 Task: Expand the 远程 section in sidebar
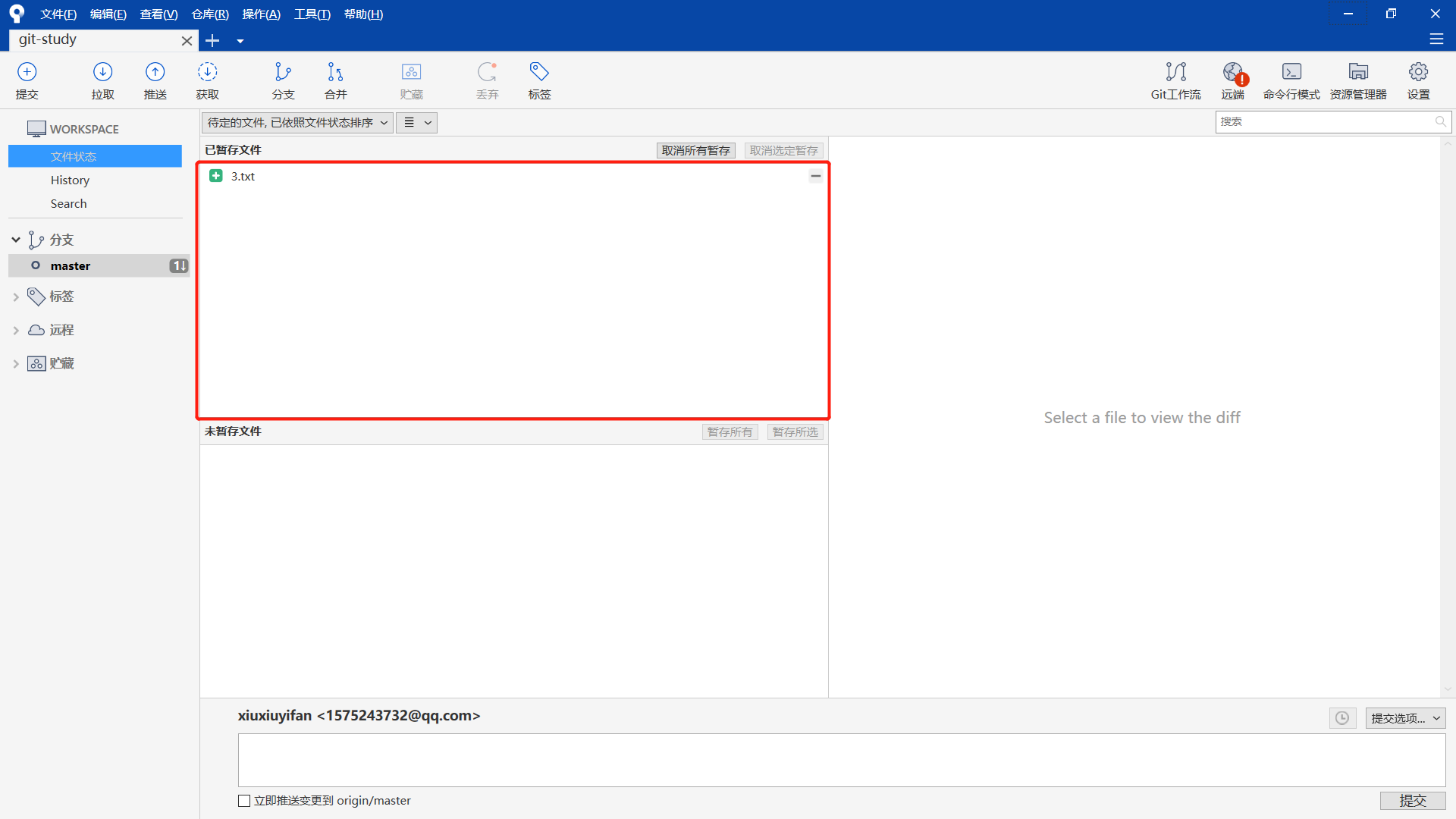(17, 330)
